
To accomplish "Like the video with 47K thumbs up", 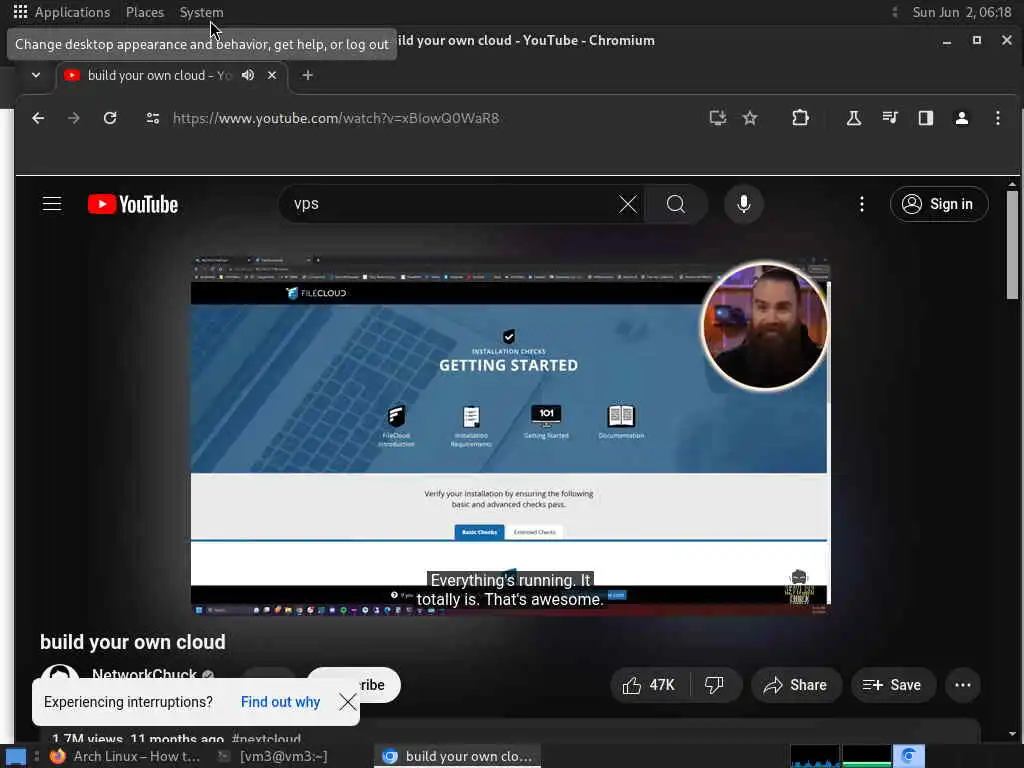I will coord(649,685).
